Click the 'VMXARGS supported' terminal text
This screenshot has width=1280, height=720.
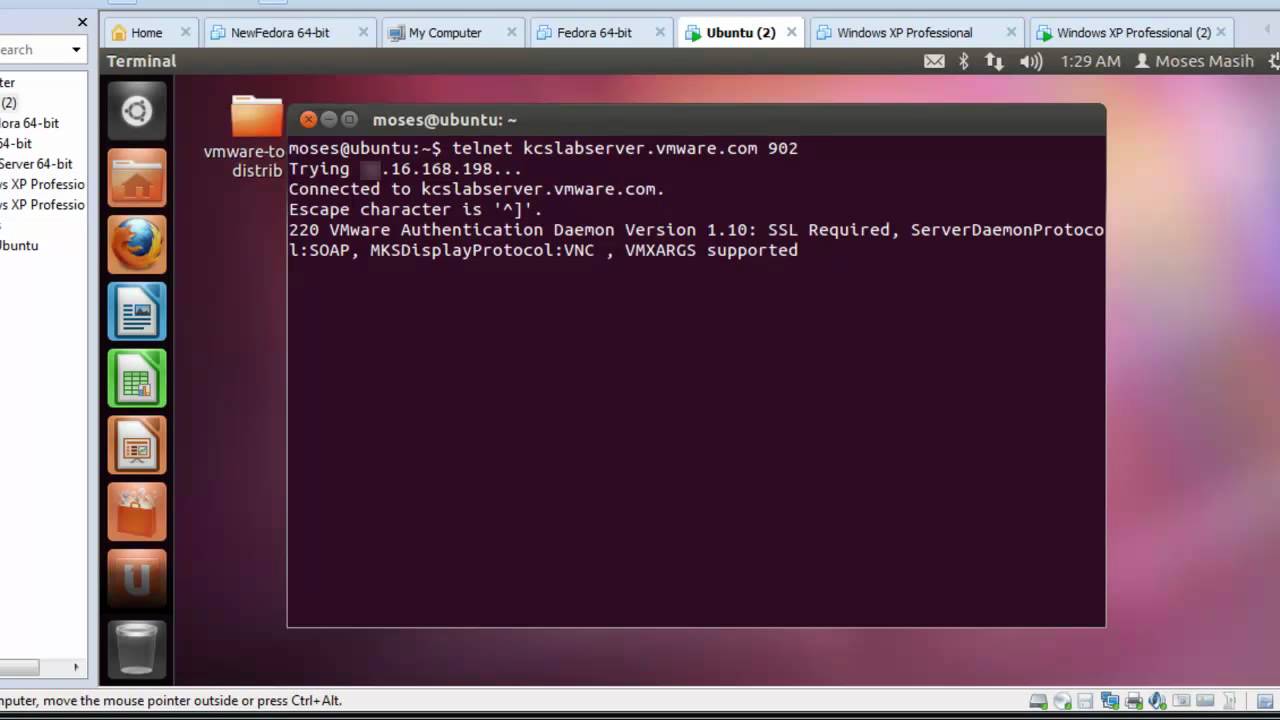point(711,250)
